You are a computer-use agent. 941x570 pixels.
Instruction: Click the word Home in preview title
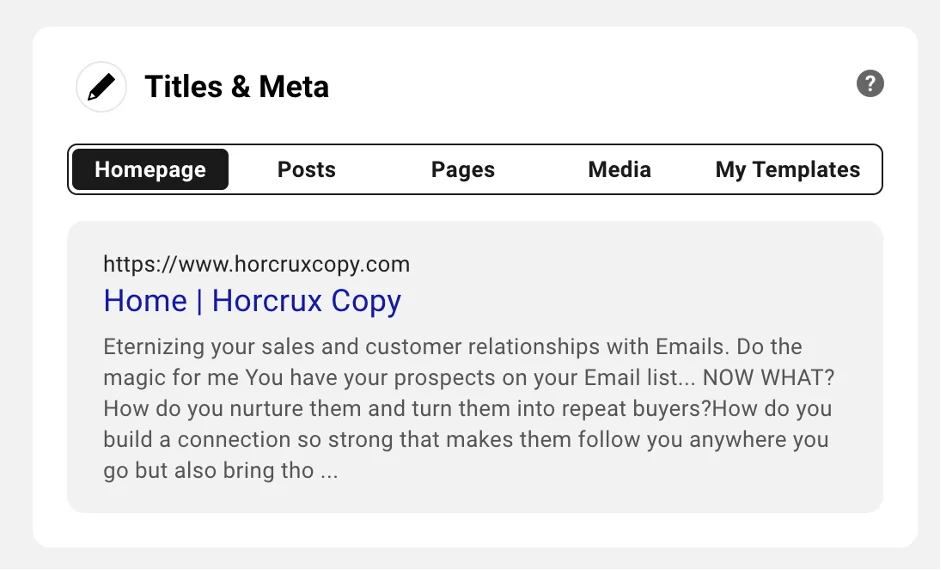tap(145, 301)
